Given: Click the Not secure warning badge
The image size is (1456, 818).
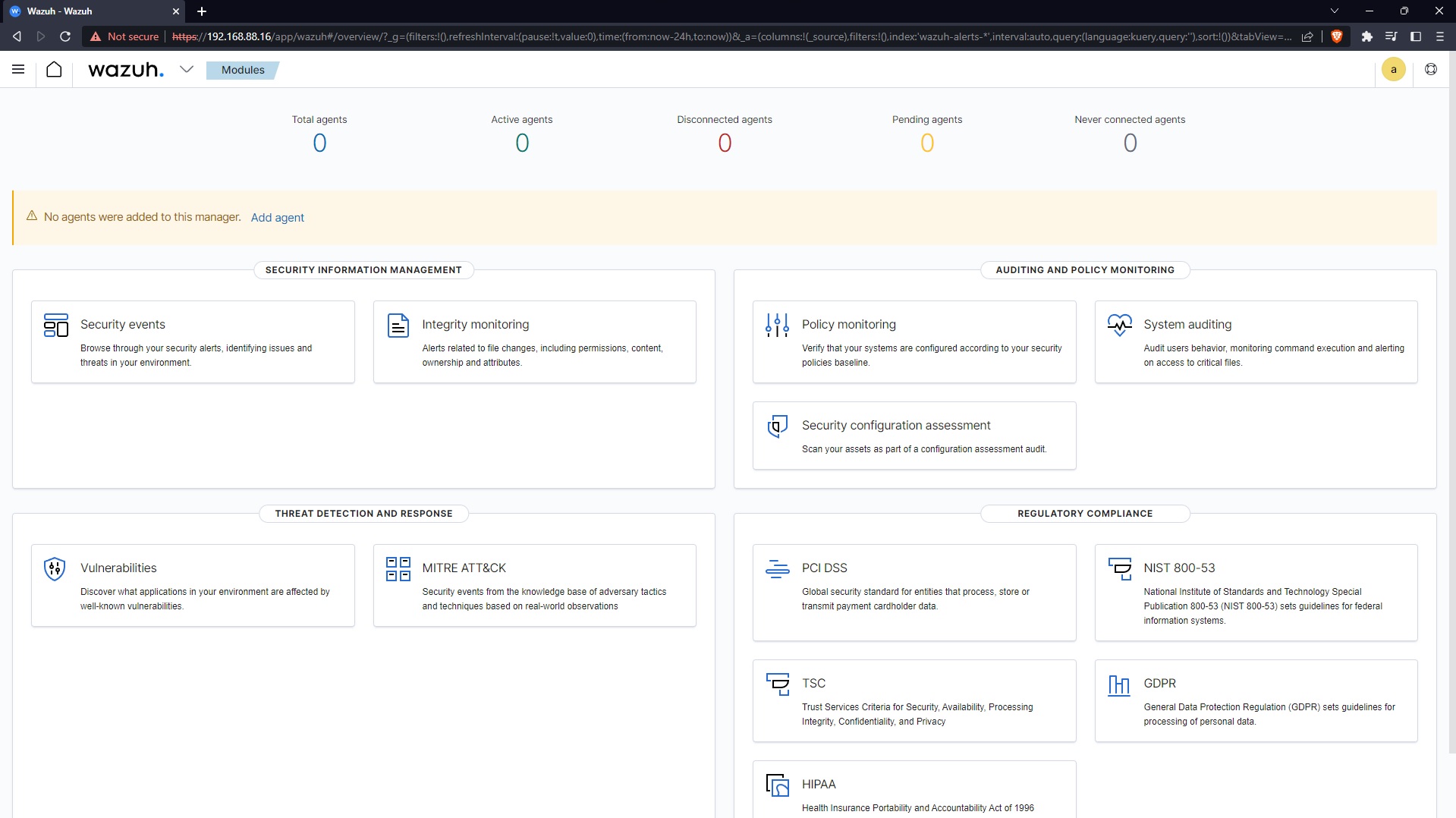Looking at the screenshot, I should click(124, 36).
